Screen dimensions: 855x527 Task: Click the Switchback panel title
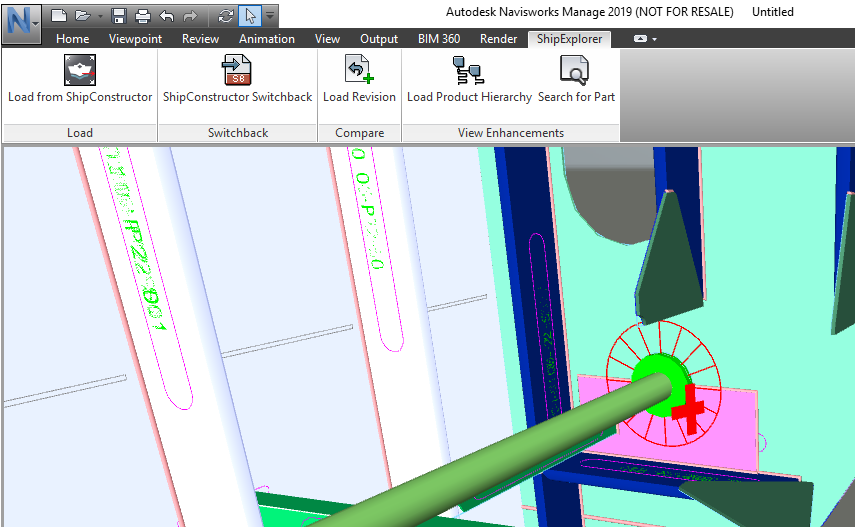[x=238, y=133]
